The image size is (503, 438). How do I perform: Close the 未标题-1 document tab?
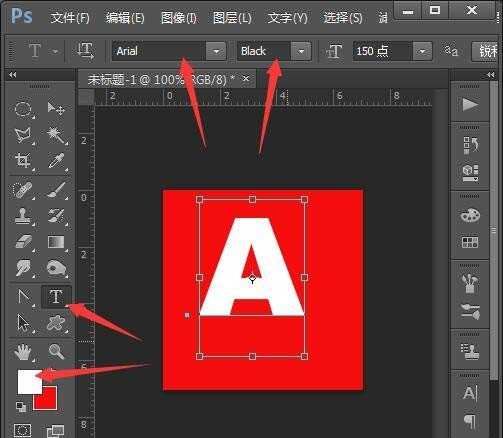246,79
